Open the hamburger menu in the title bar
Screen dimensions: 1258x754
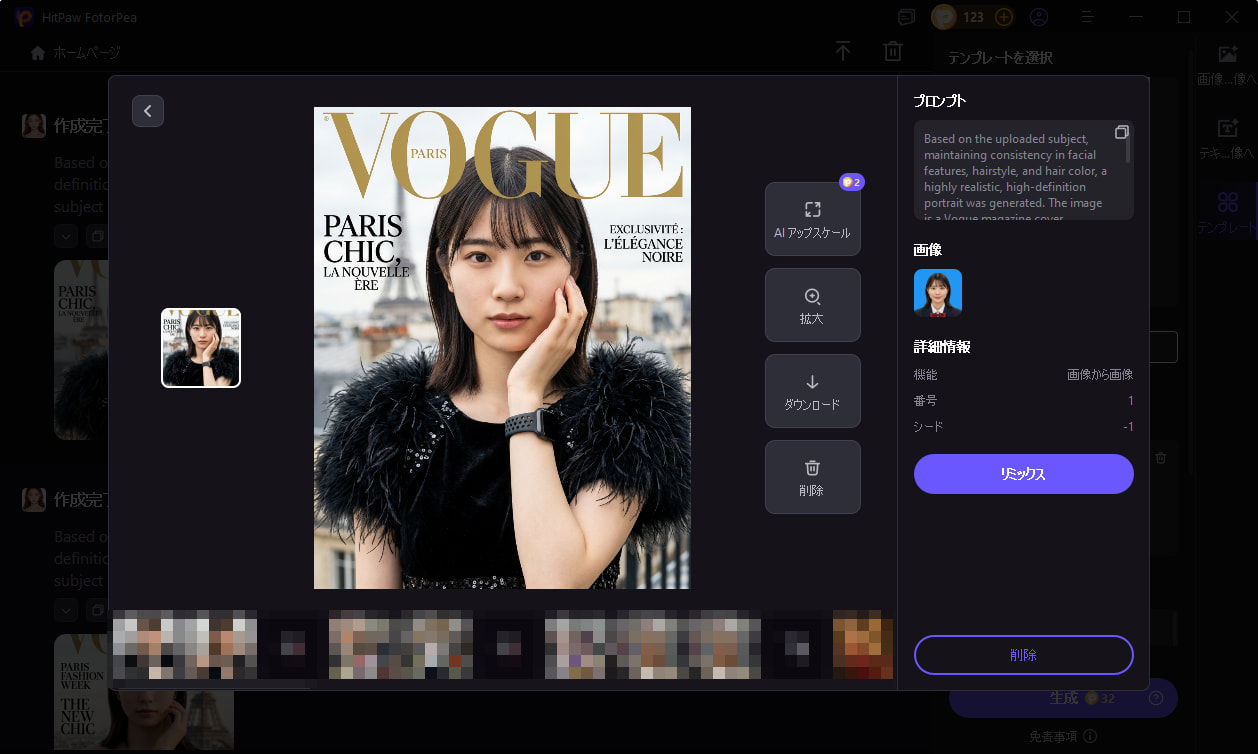coord(1086,17)
